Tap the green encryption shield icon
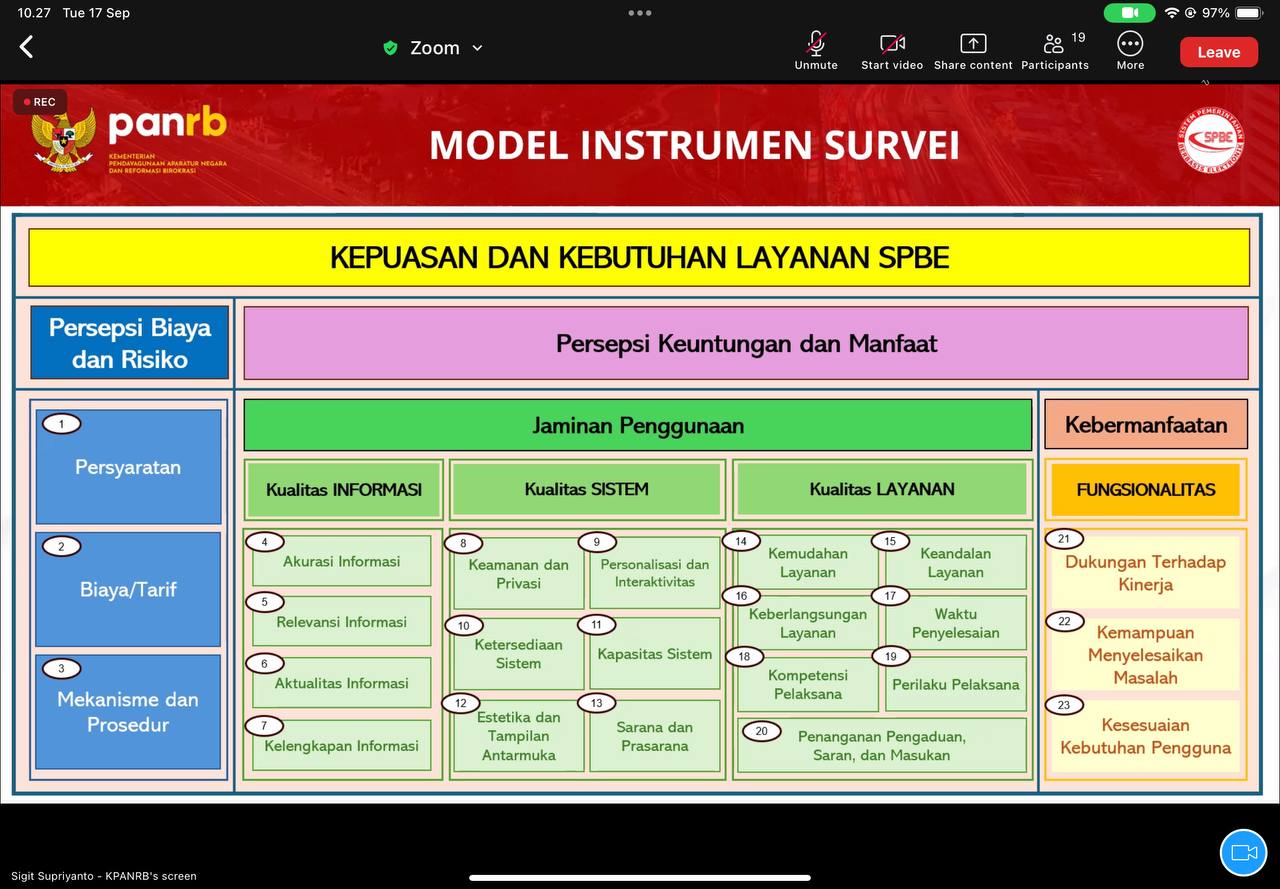Image resolution: width=1280 pixels, height=889 pixels. 391,48
